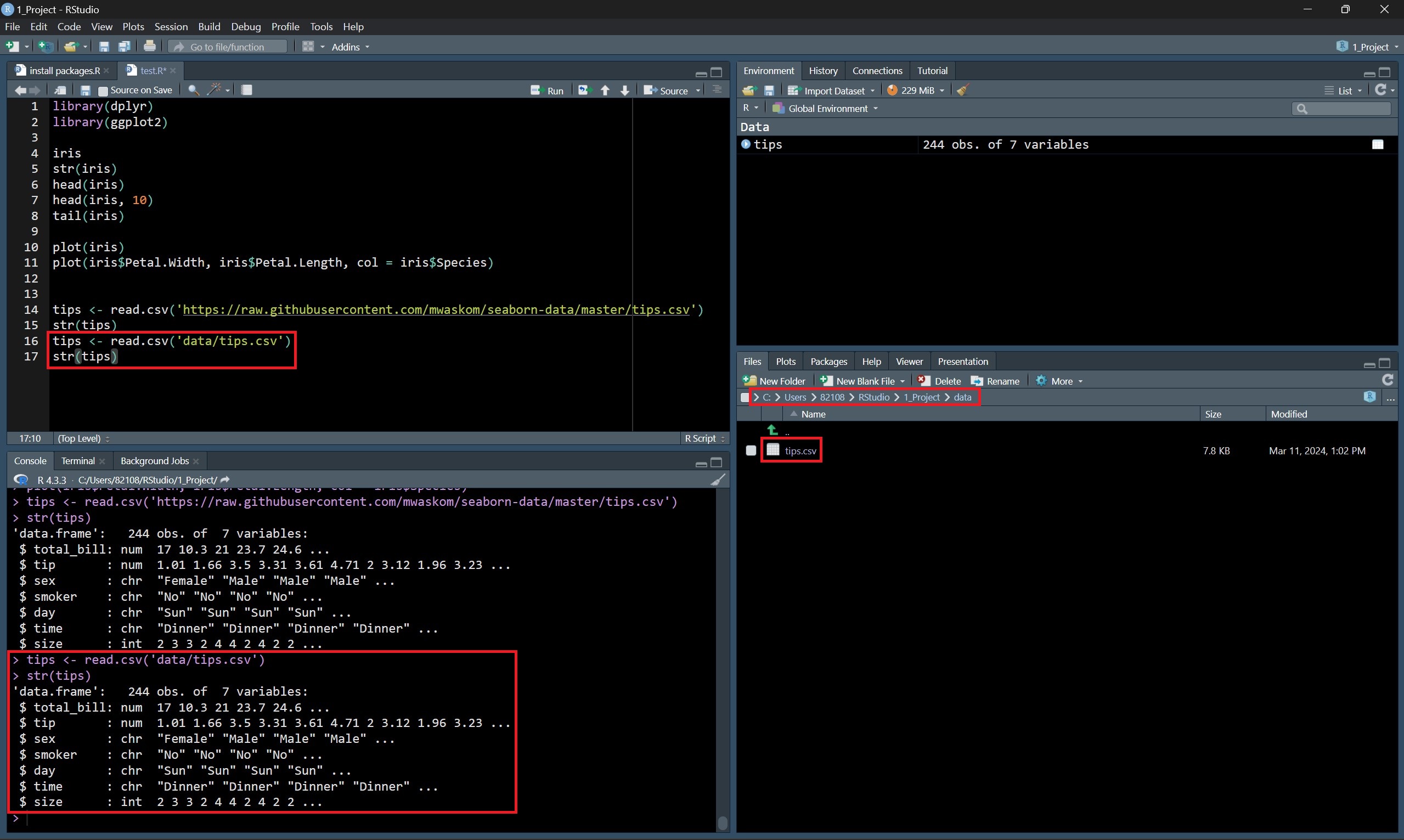Image resolution: width=1404 pixels, height=840 pixels.
Task: Expand the Global Environment dropdown
Action: click(827, 108)
